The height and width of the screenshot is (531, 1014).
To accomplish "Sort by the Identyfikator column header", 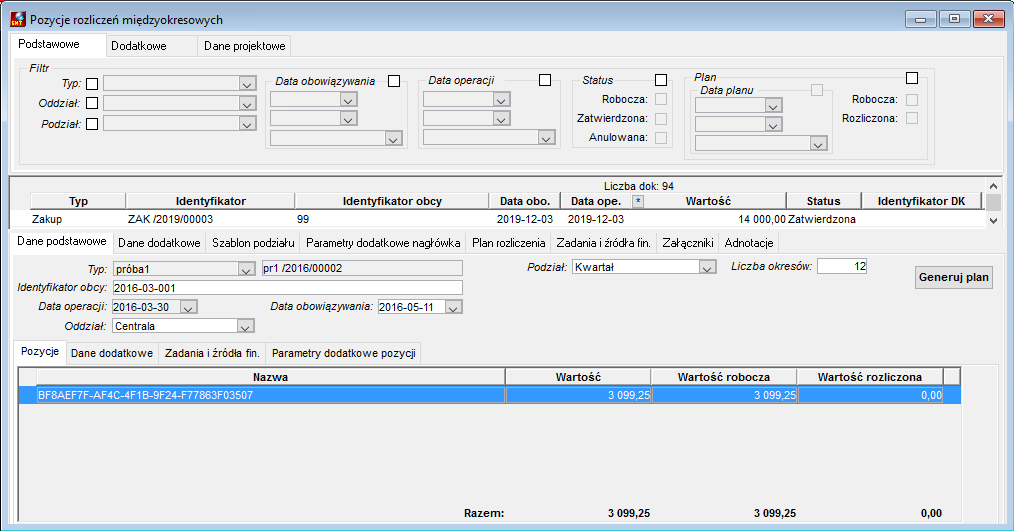I will pyautogui.click(x=210, y=201).
